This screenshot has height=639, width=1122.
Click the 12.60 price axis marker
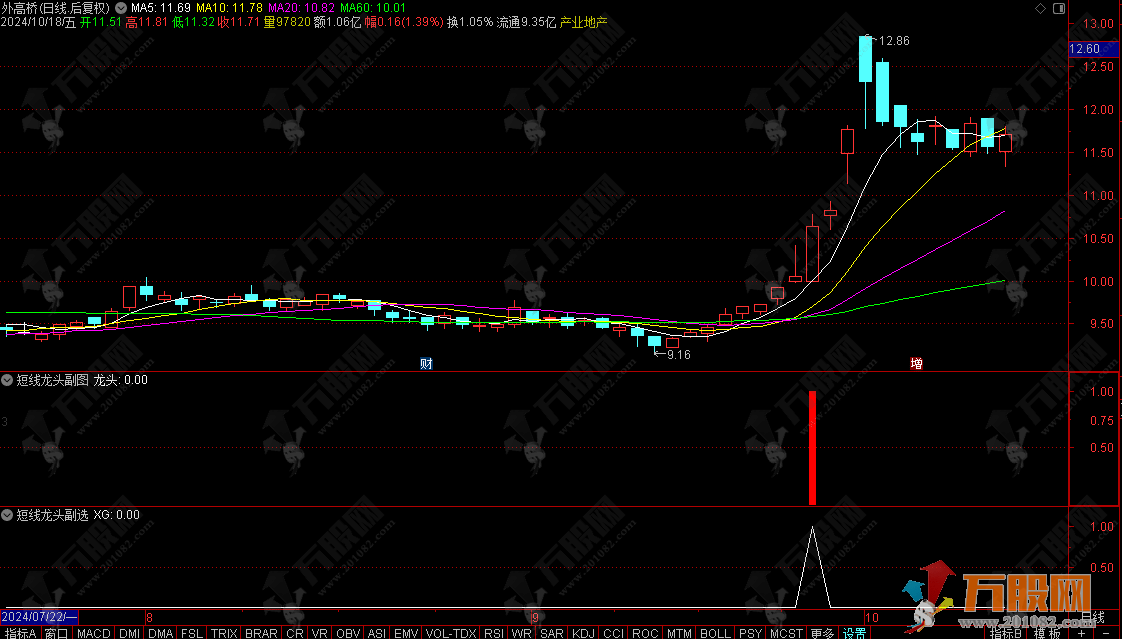pyautogui.click(x=1093, y=49)
